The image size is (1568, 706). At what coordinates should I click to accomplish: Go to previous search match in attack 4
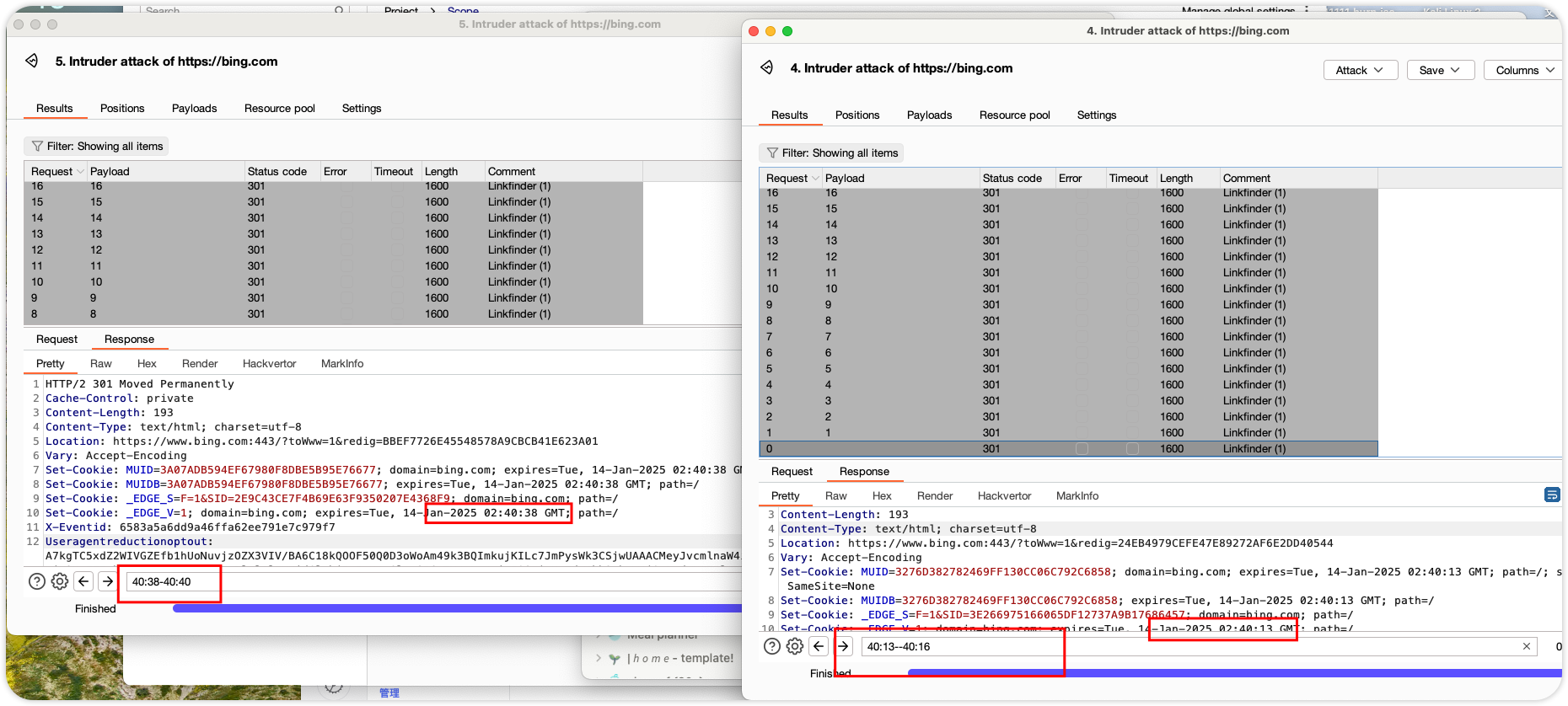click(819, 646)
